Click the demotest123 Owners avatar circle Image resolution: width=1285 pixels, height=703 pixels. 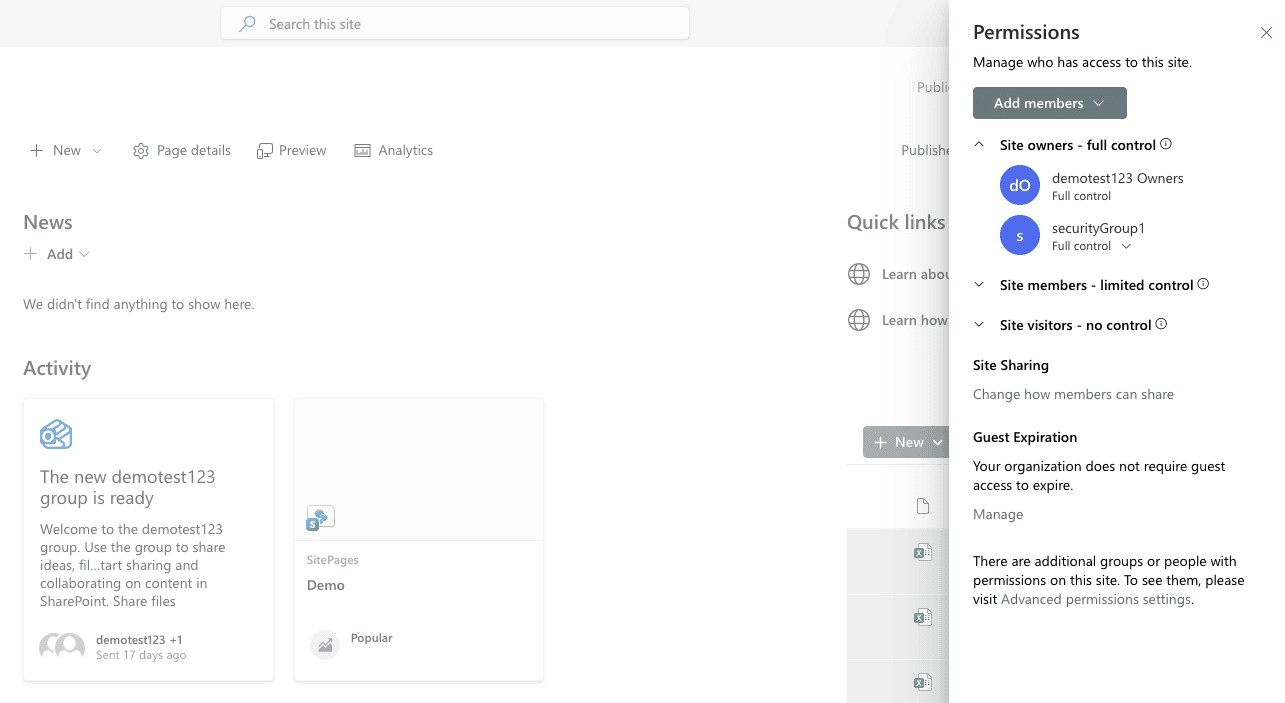coord(1019,185)
